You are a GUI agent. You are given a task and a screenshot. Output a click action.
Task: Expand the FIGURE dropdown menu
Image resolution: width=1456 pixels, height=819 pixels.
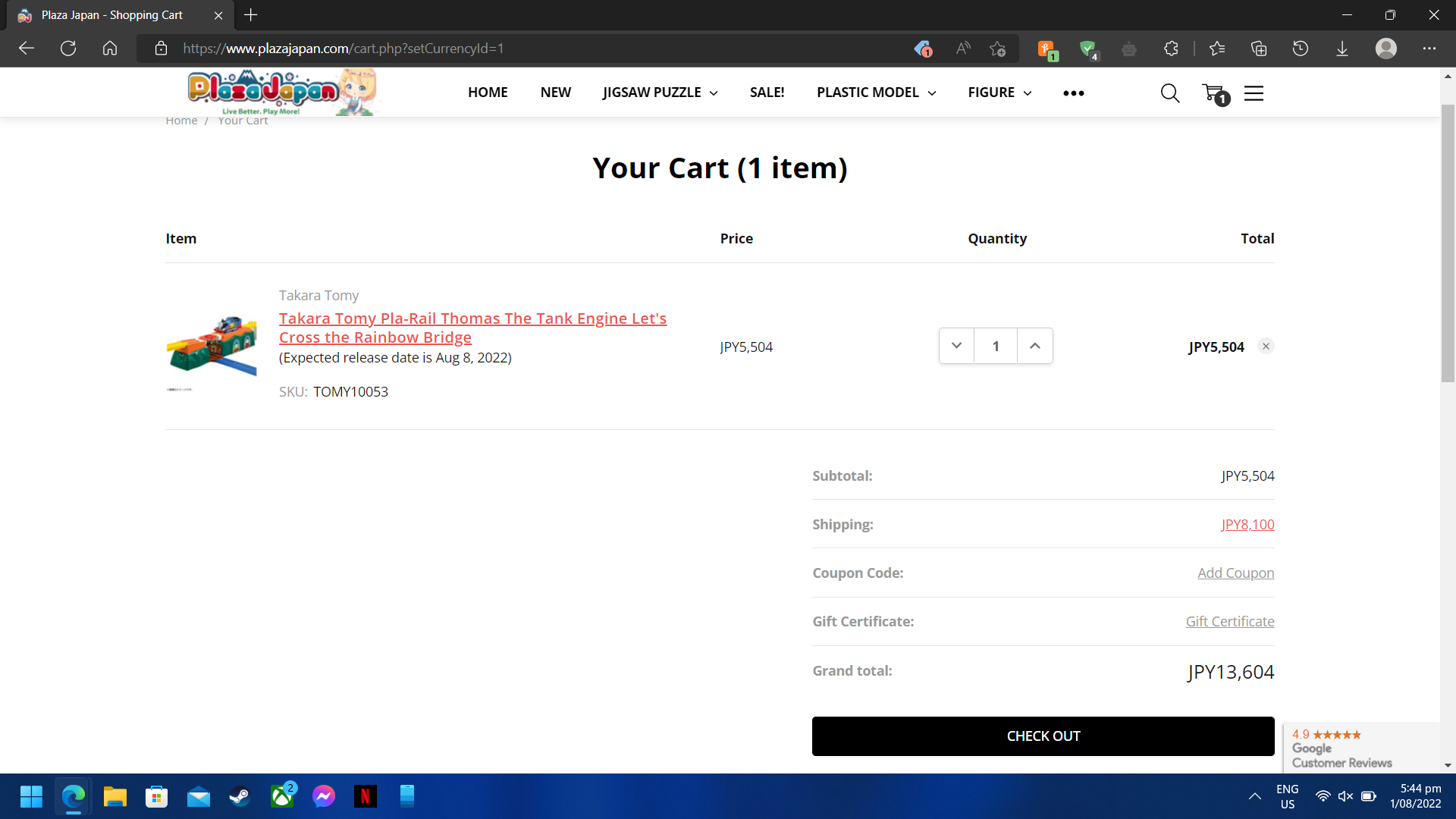click(x=999, y=93)
